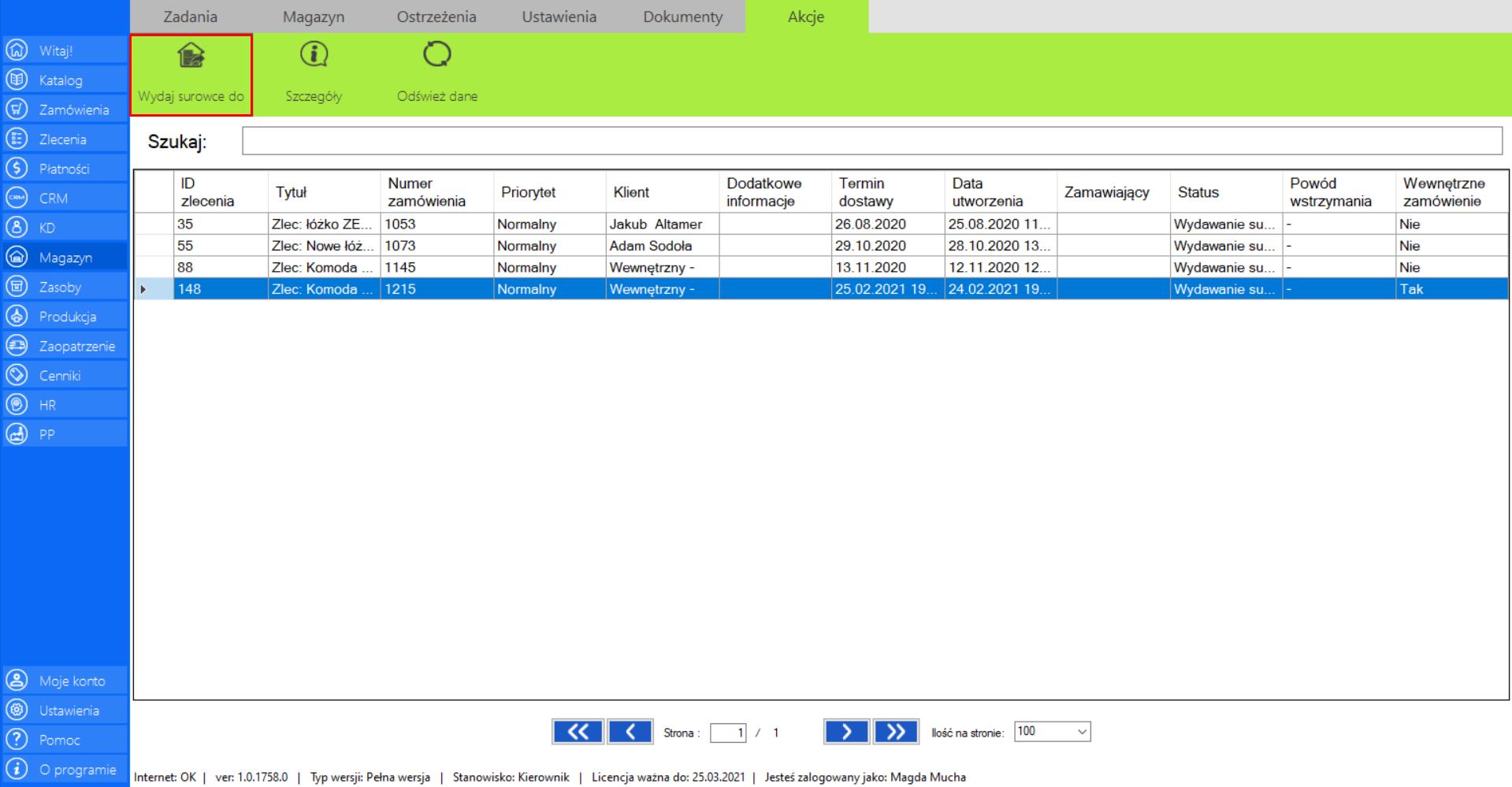Viewport: 1512px width, 787px height.
Task: Select row with ID zlecenia 88
Action: (x=821, y=267)
